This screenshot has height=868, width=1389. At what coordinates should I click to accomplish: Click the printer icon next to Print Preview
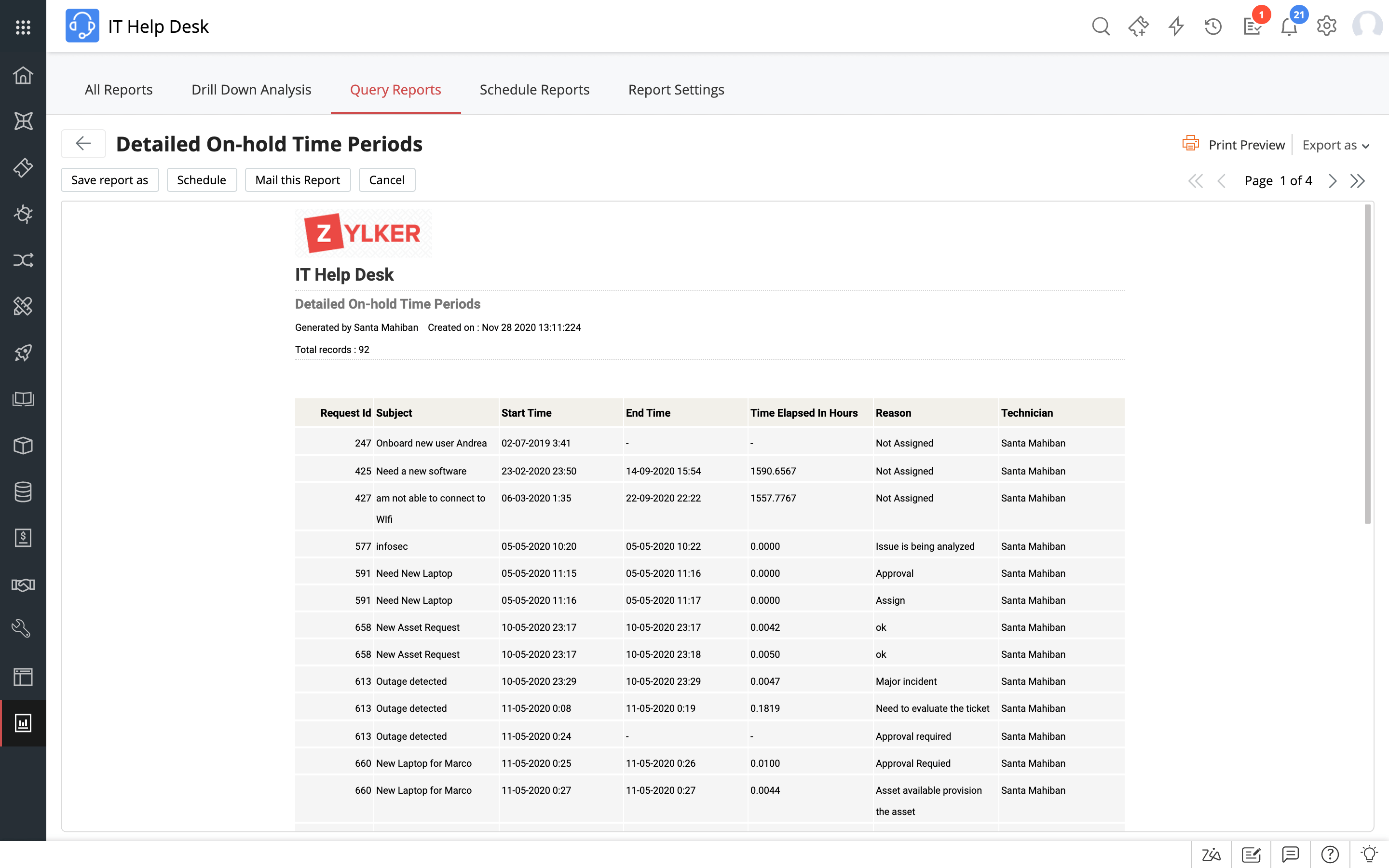point(1190,144)
